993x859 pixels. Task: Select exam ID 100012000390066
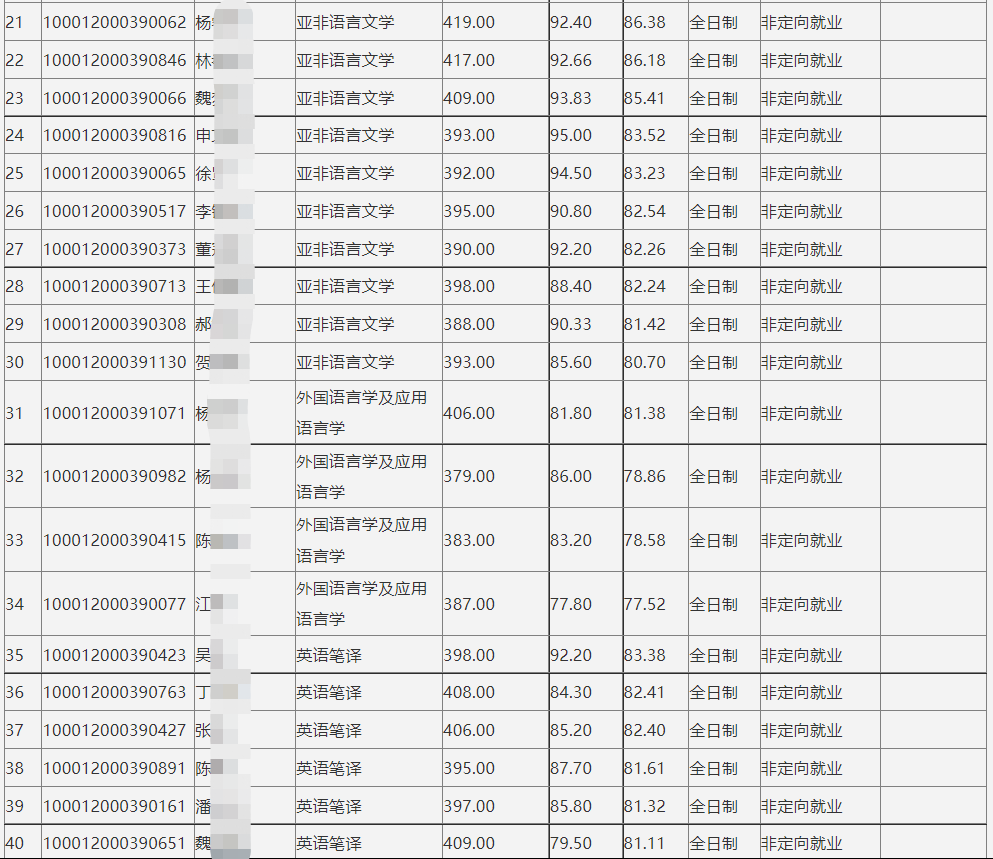tap(115, 99)
